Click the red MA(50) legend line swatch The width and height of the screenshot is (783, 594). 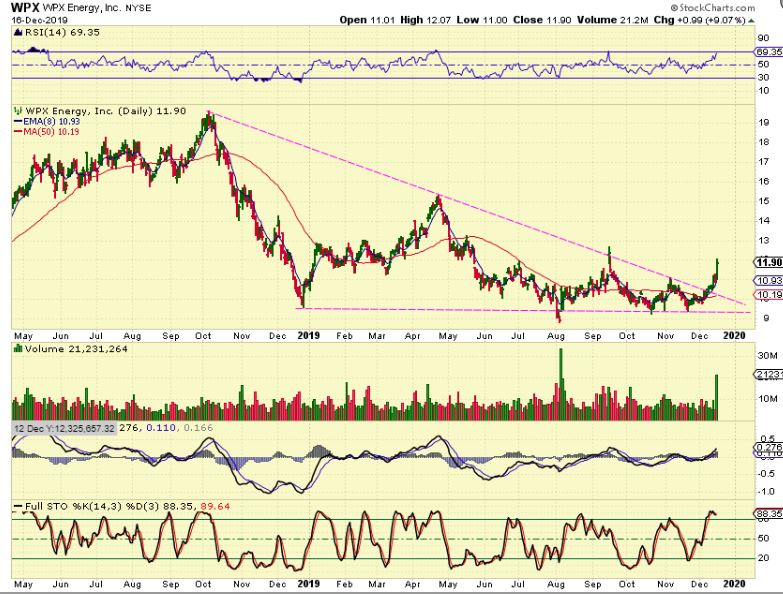pos(18,132)
